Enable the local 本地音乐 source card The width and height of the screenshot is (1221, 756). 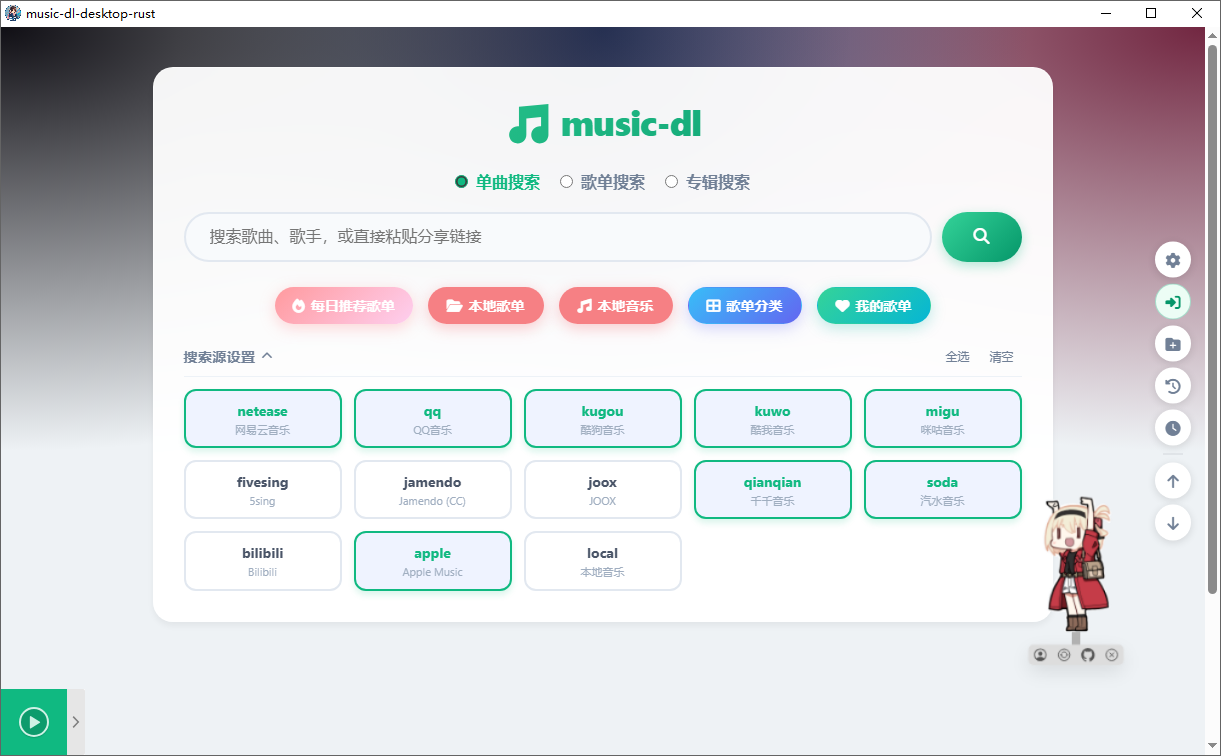click(603, 561)
